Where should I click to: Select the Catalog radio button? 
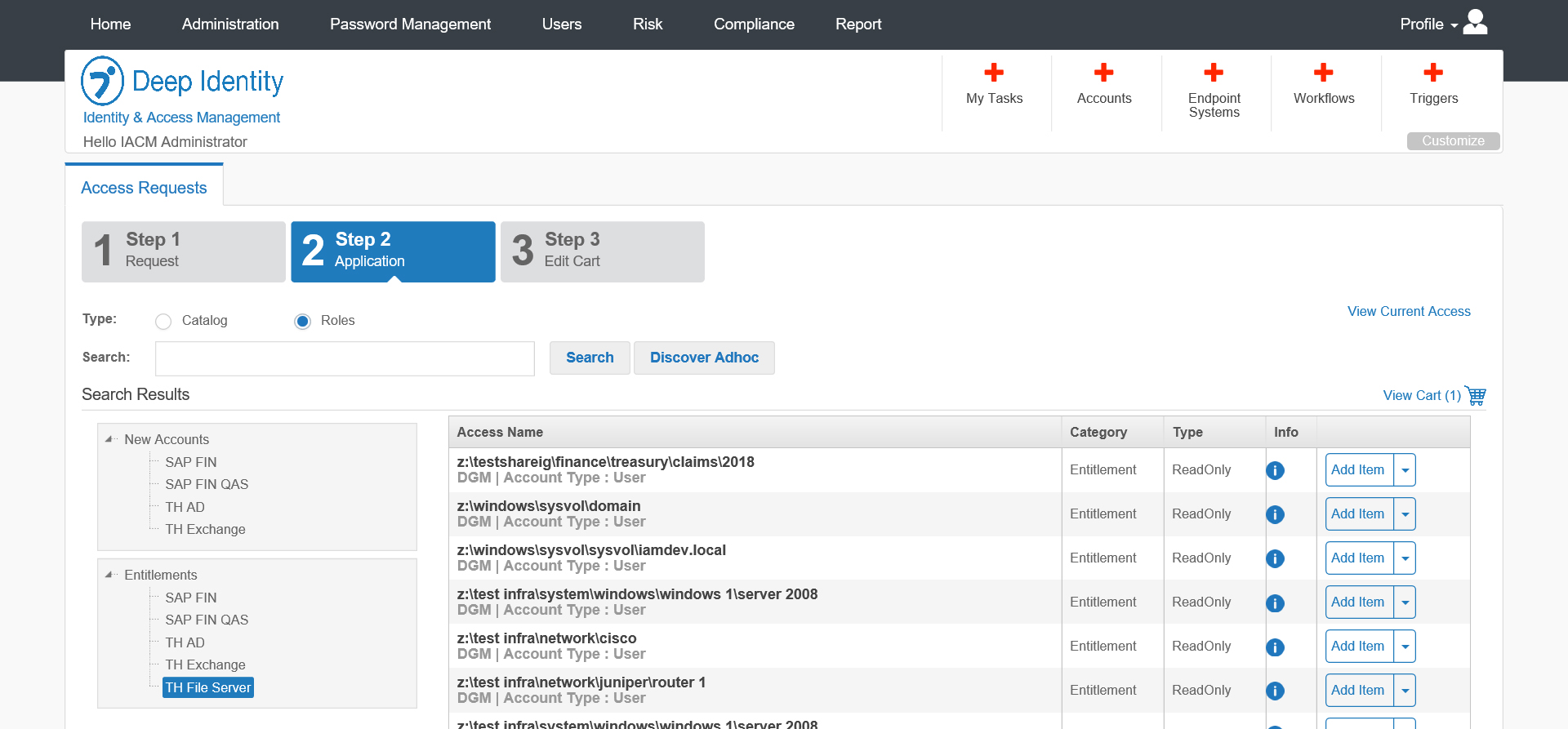tap(163, 322)
